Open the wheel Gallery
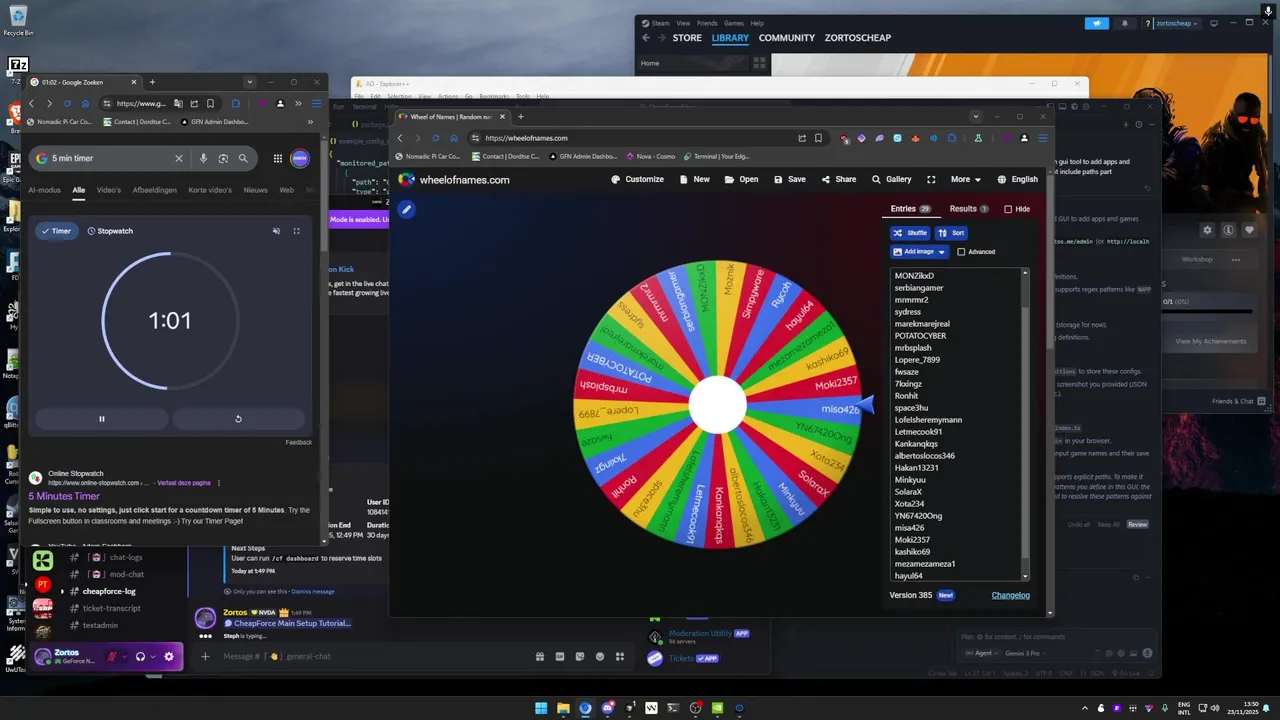 tap(892, 179)
